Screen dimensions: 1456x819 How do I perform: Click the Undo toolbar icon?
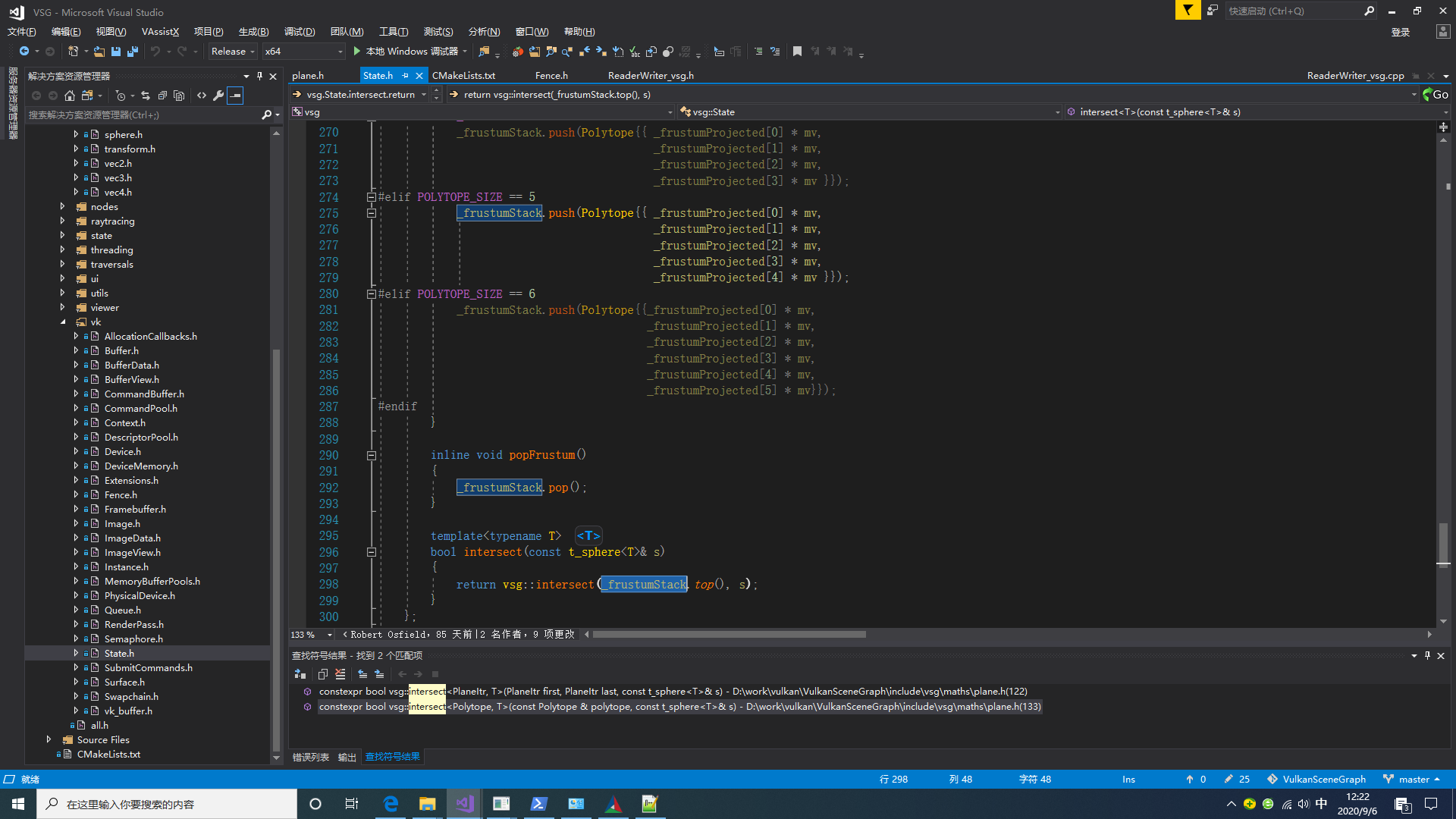pos(155,52)
